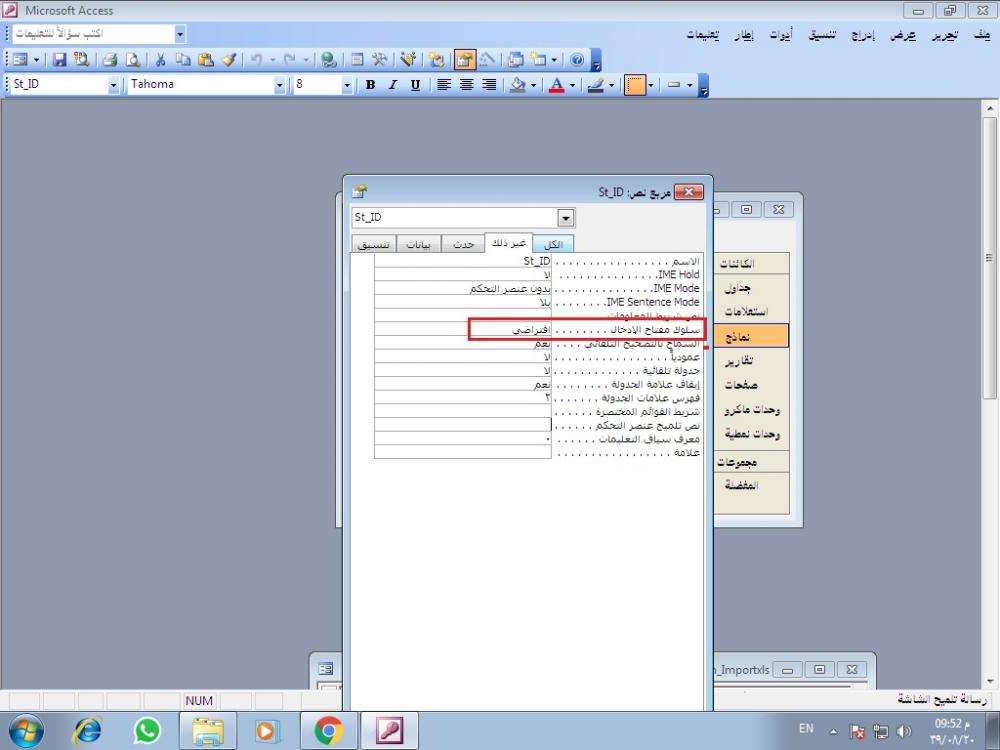Viewport: 1000px width, 750px height.
Task: Insert a hyperlink using the globe icon
Action: pyautogui.click(x=328, y=60)
